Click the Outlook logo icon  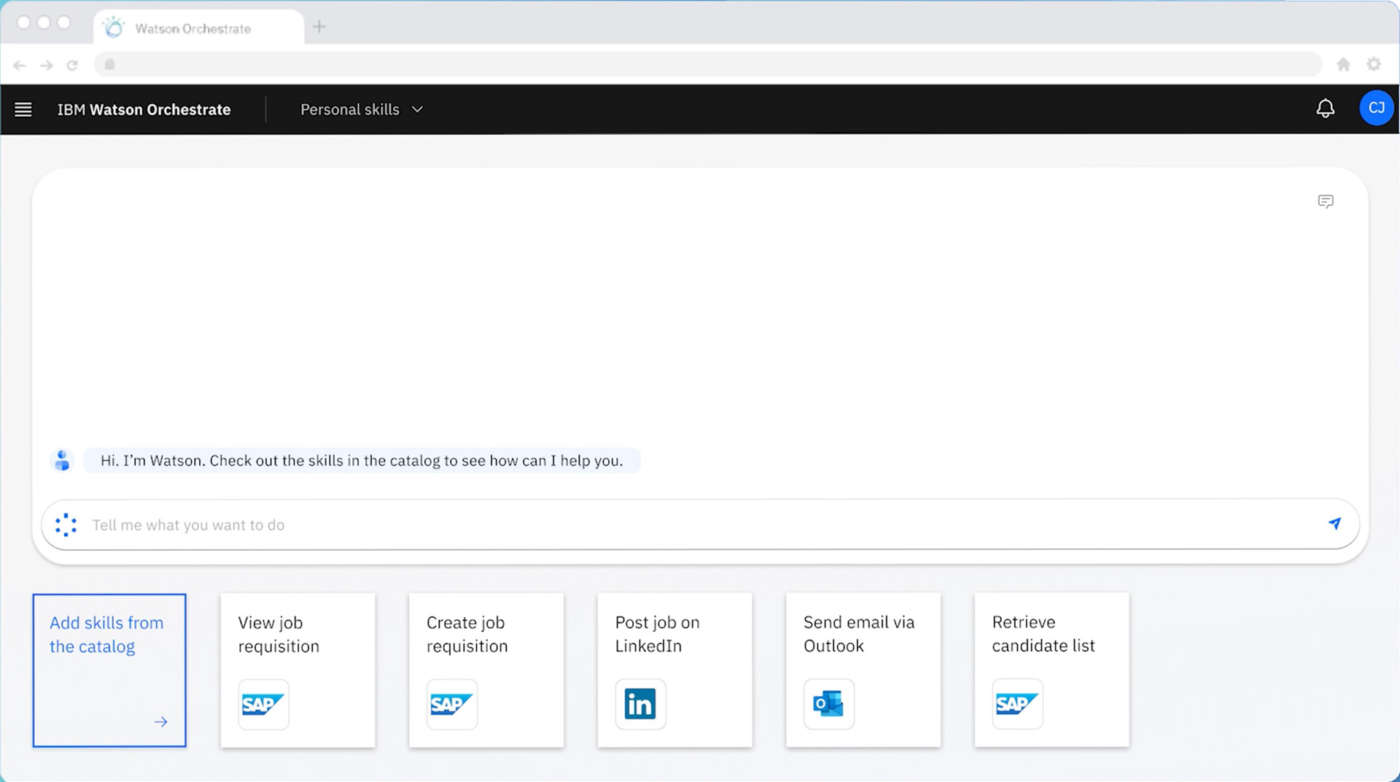point(829,705)
